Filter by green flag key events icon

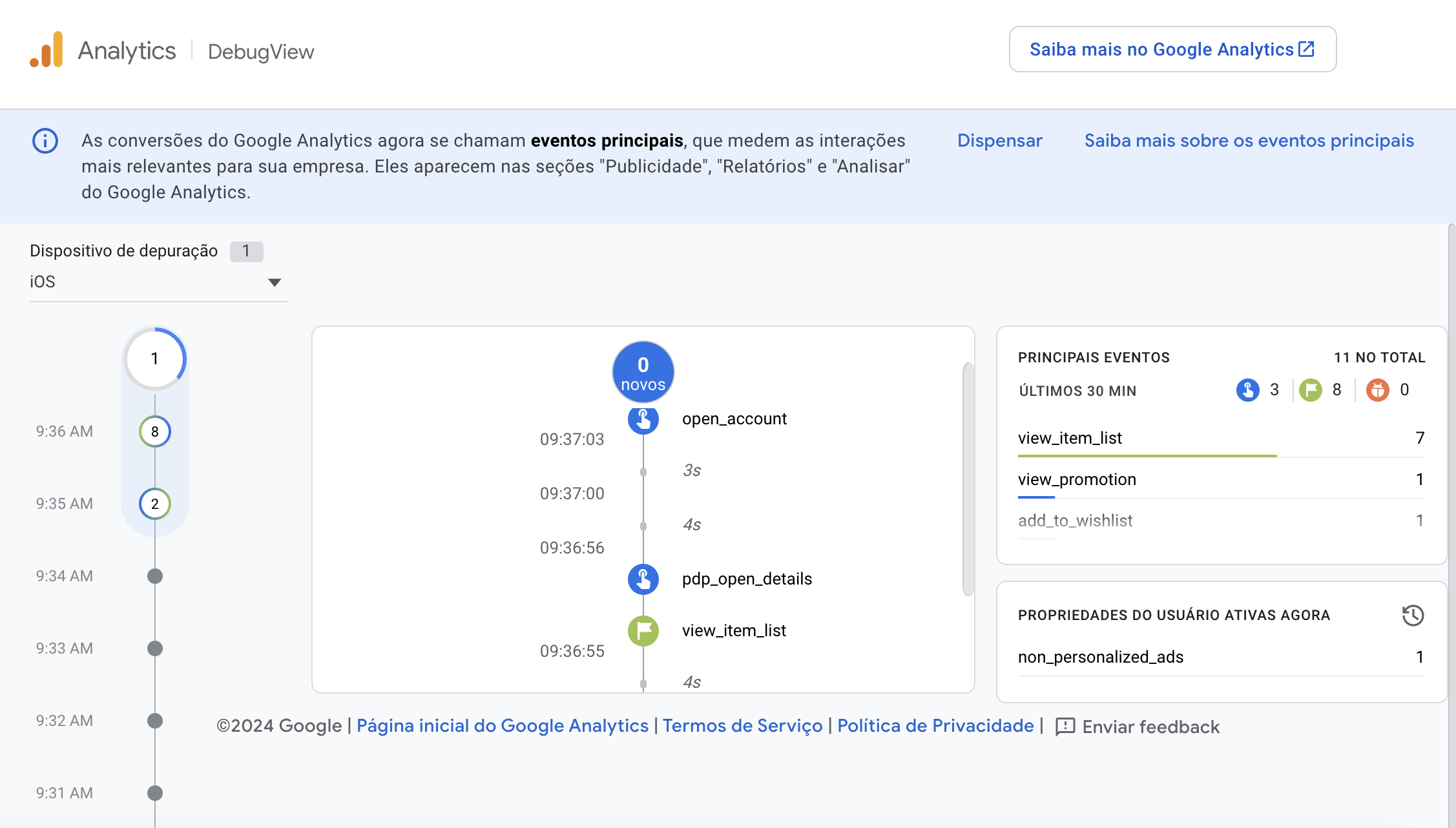click(x=1310, y=390)
